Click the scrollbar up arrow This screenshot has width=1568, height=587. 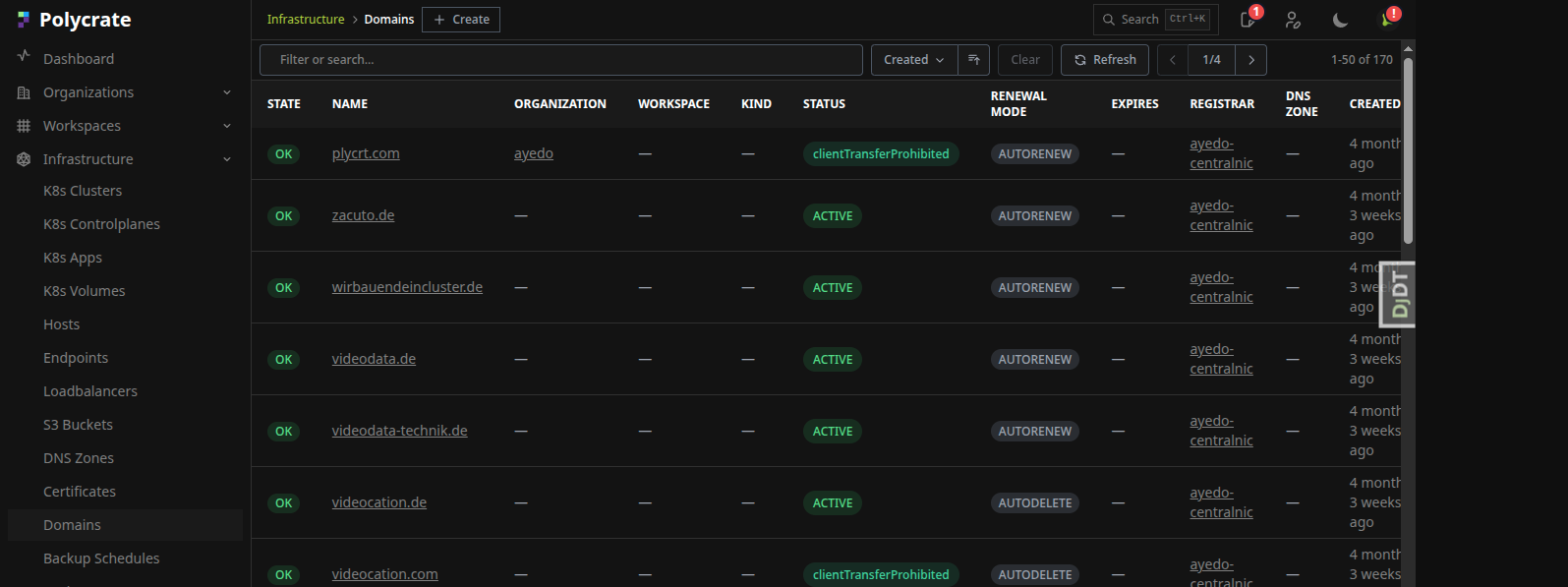(1408, 48)
